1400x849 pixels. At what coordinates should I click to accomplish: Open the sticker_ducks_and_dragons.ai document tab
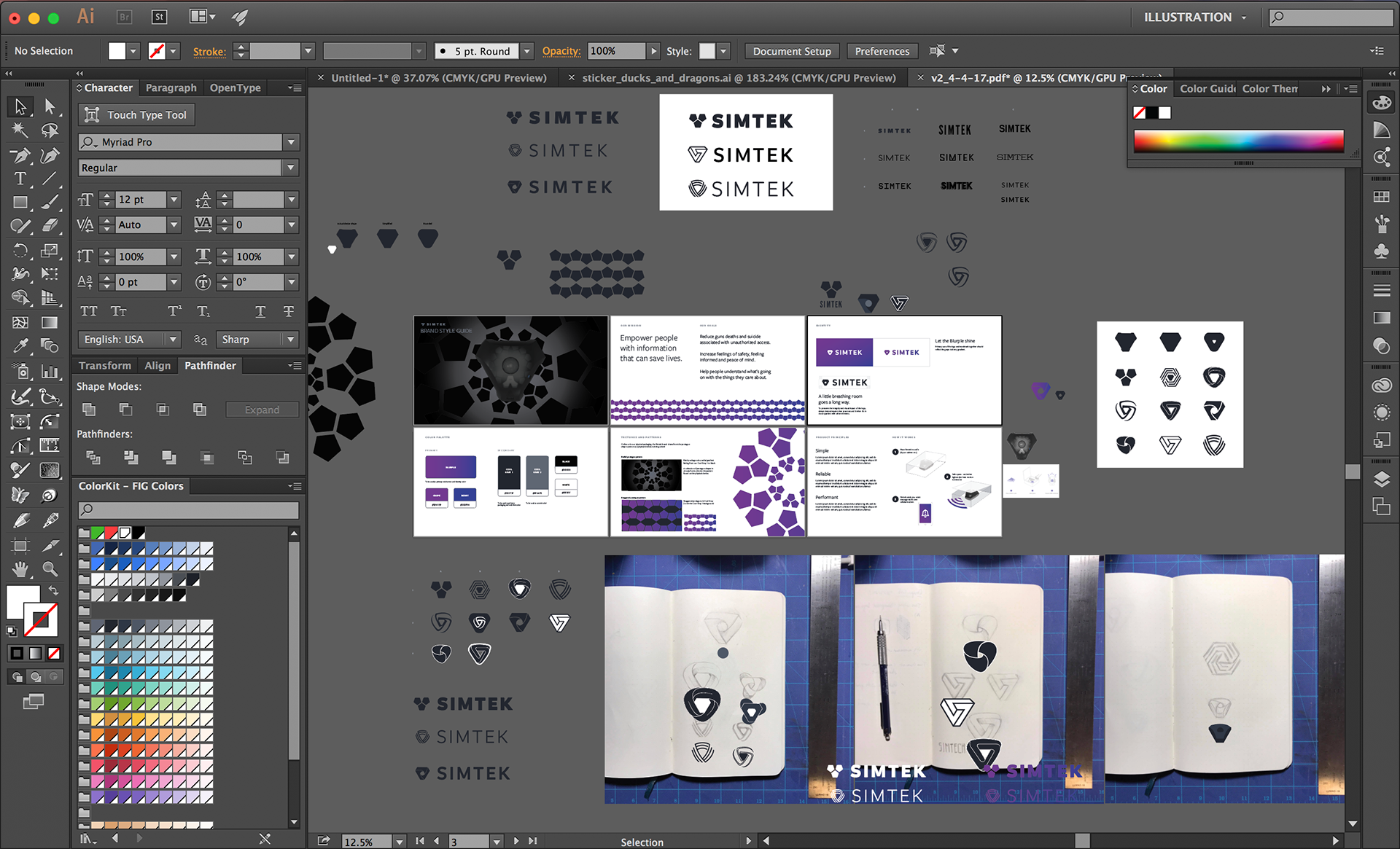[738, 78]
